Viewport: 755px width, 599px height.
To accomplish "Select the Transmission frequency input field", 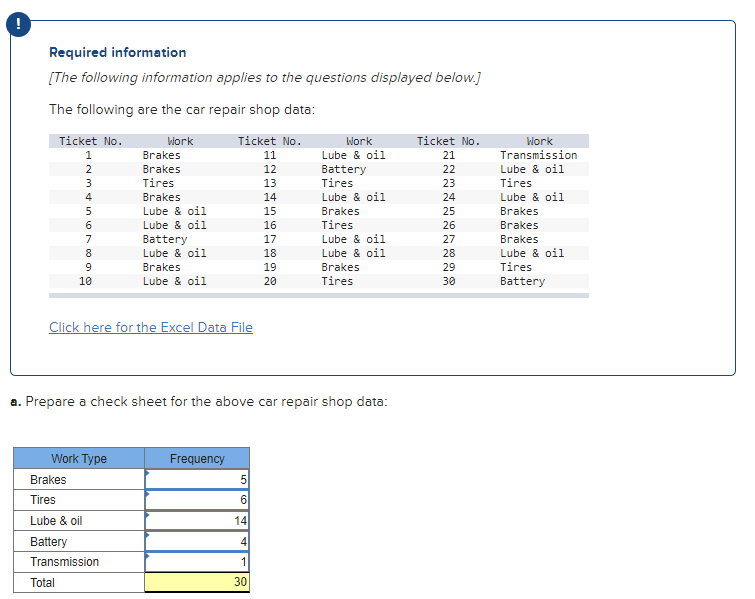I will pyautogui.click(x=197, y=562).
